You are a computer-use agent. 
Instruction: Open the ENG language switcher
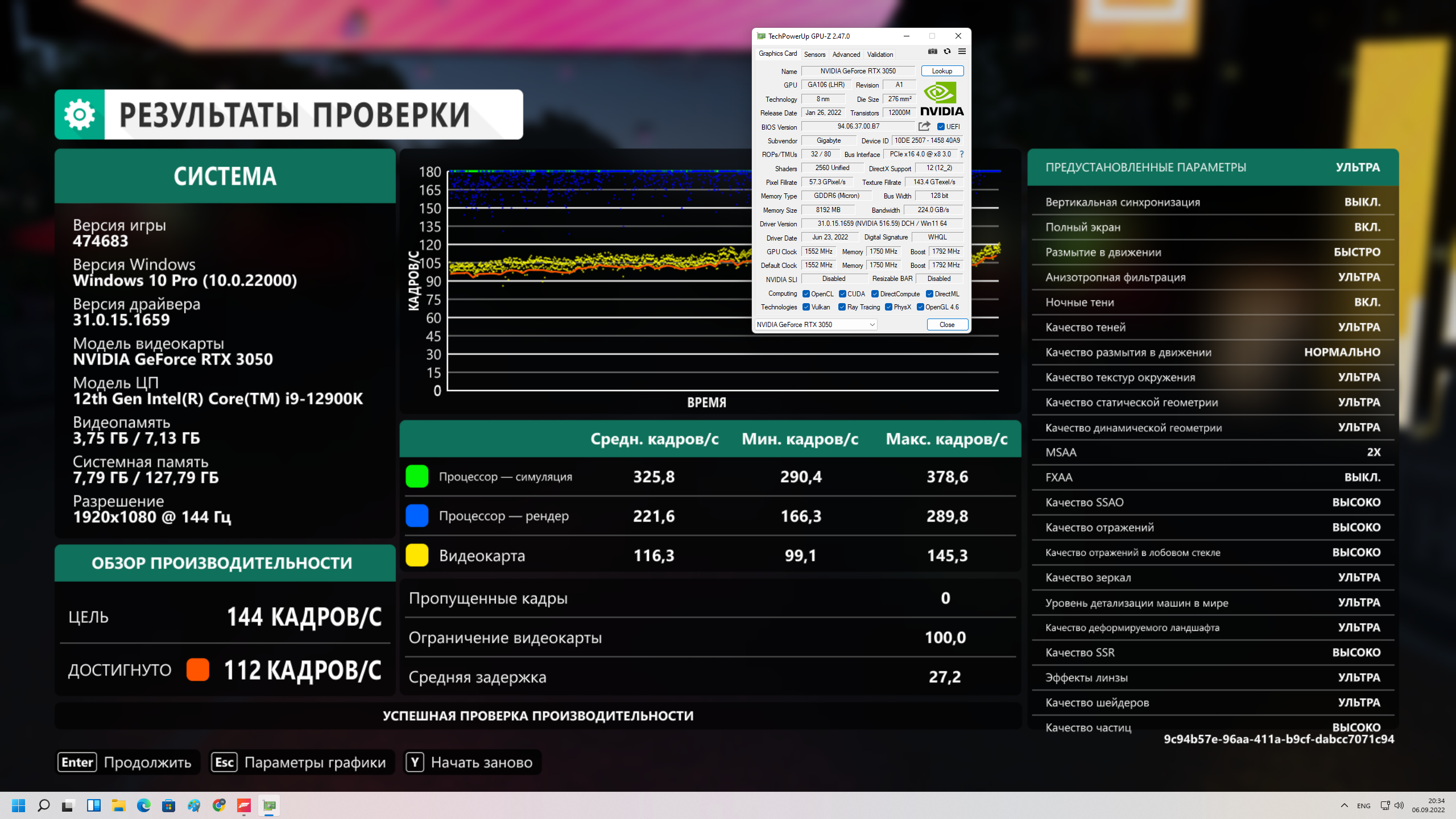(1363, 806)
